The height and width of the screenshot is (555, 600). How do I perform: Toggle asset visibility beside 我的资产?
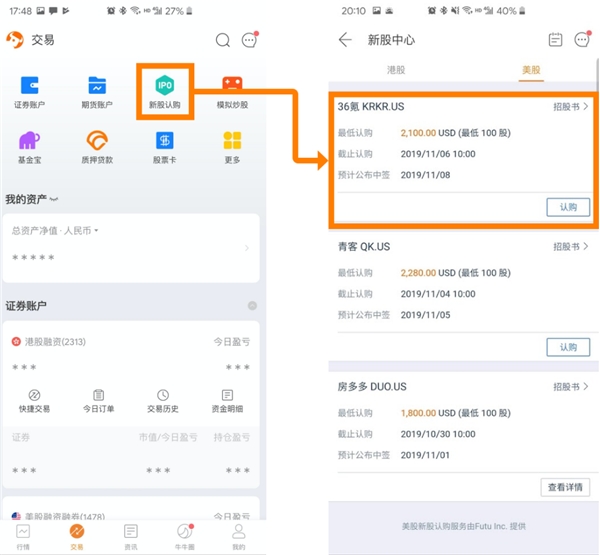coord(54,199)
